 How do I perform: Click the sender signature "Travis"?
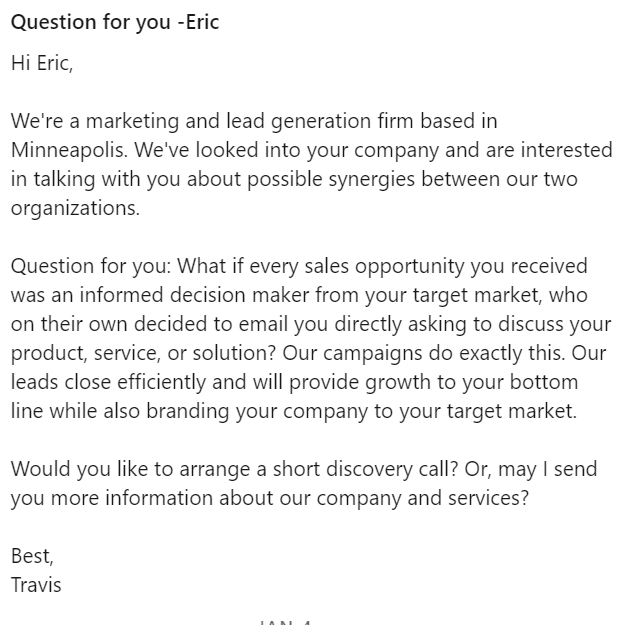pos(36,585)
